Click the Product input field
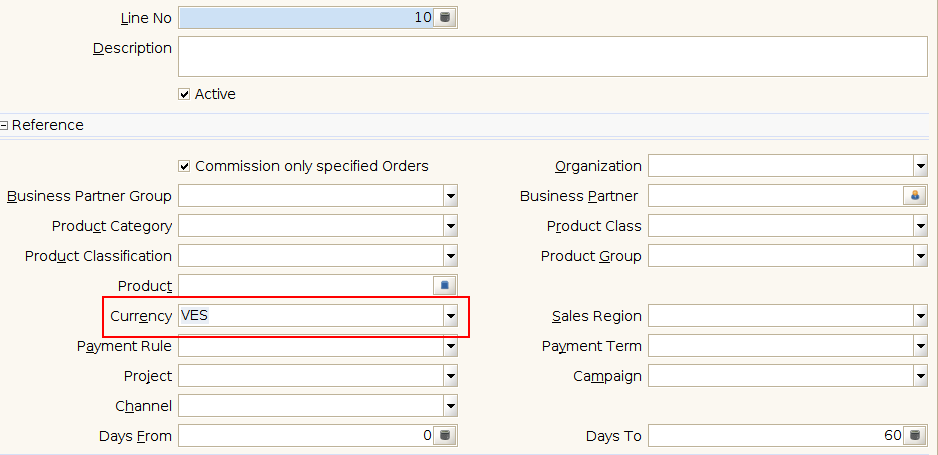This screenshot has width=938, height=455. (x=306, y=286)
